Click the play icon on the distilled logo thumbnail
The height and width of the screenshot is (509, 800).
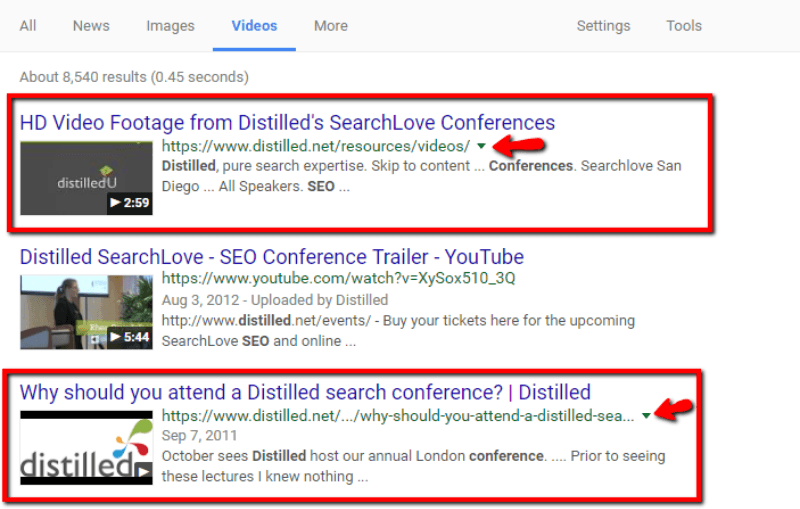[x=144, y=471]
